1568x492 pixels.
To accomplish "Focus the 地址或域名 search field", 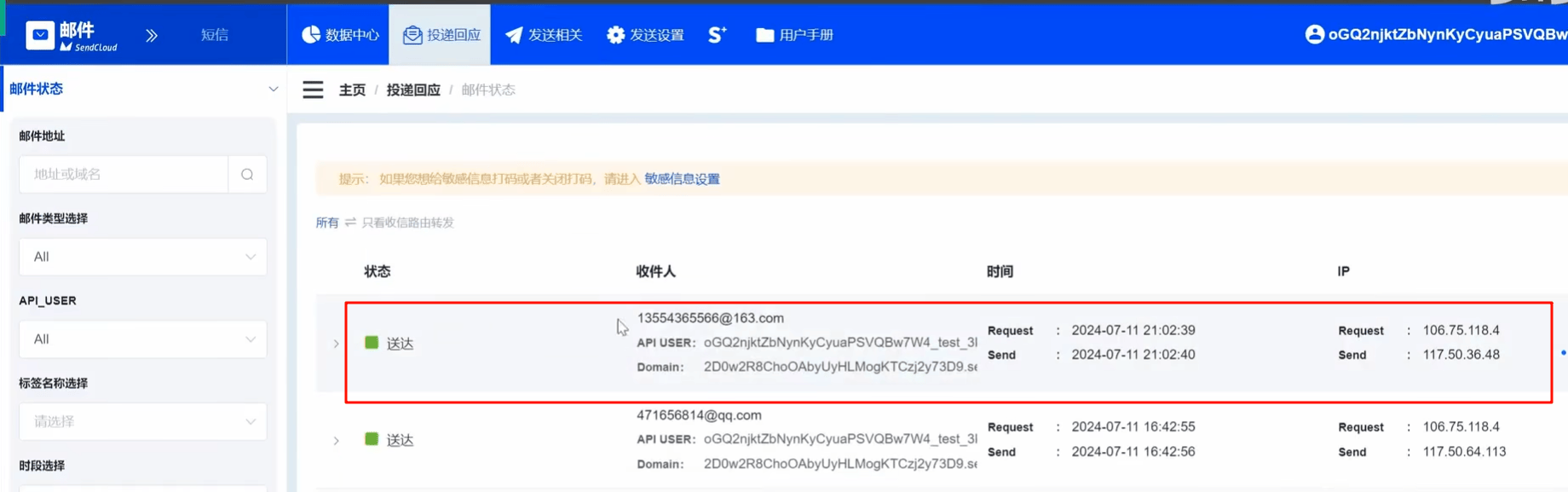I will 124,174.
